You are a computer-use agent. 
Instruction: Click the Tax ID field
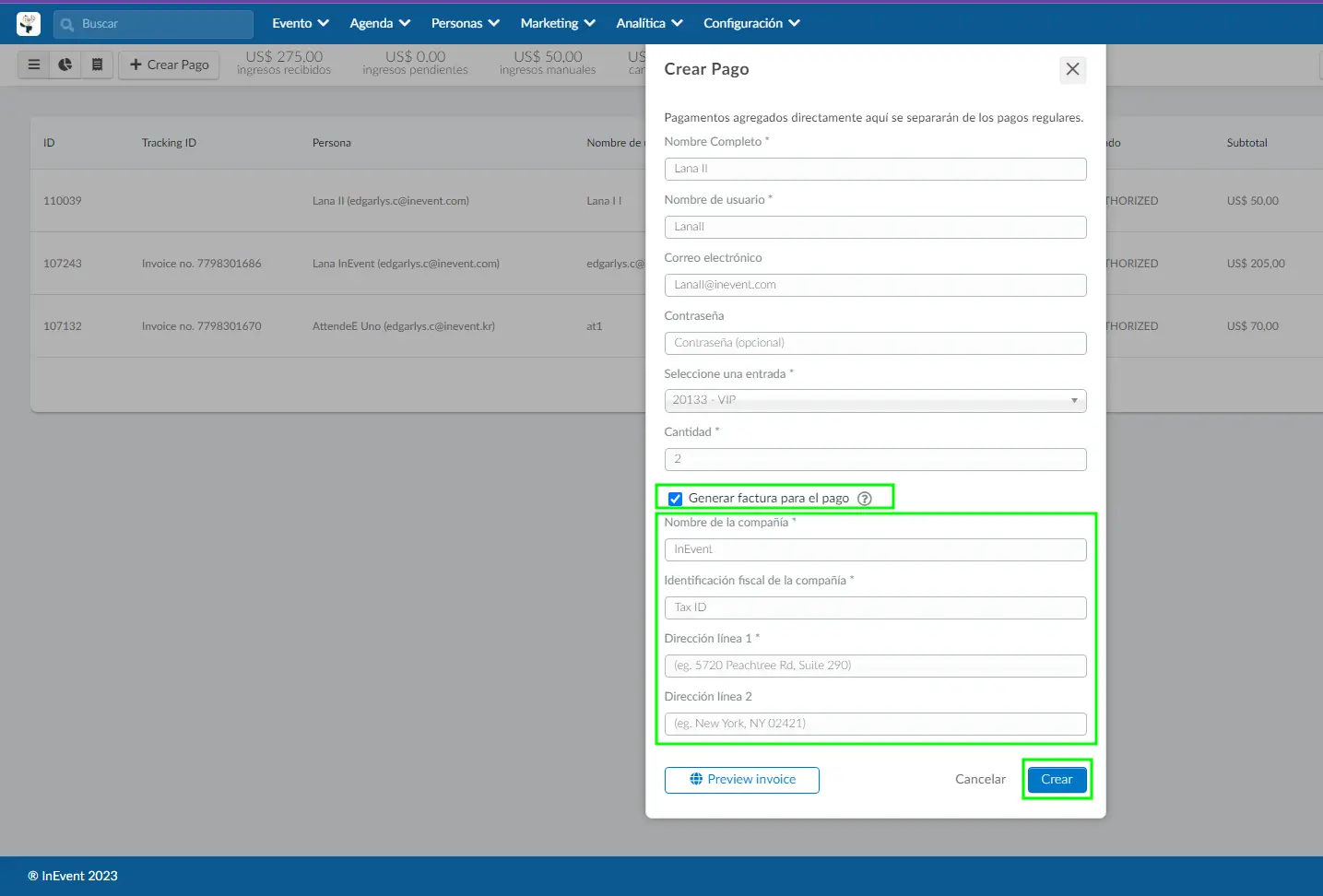(875, 607)
